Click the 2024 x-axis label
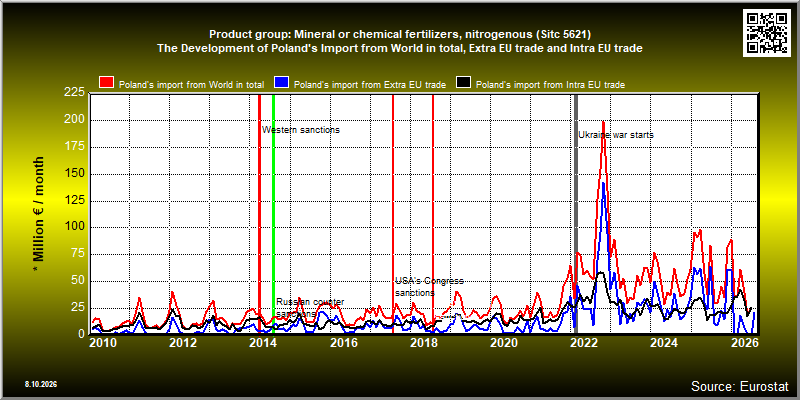 (665, 343)
